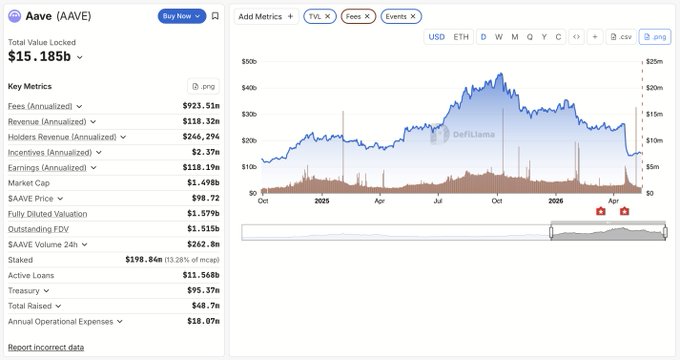Click the first red event marker
Image resolution: width=680 pixels, height=360 pixels.
(x=601, y=211)
